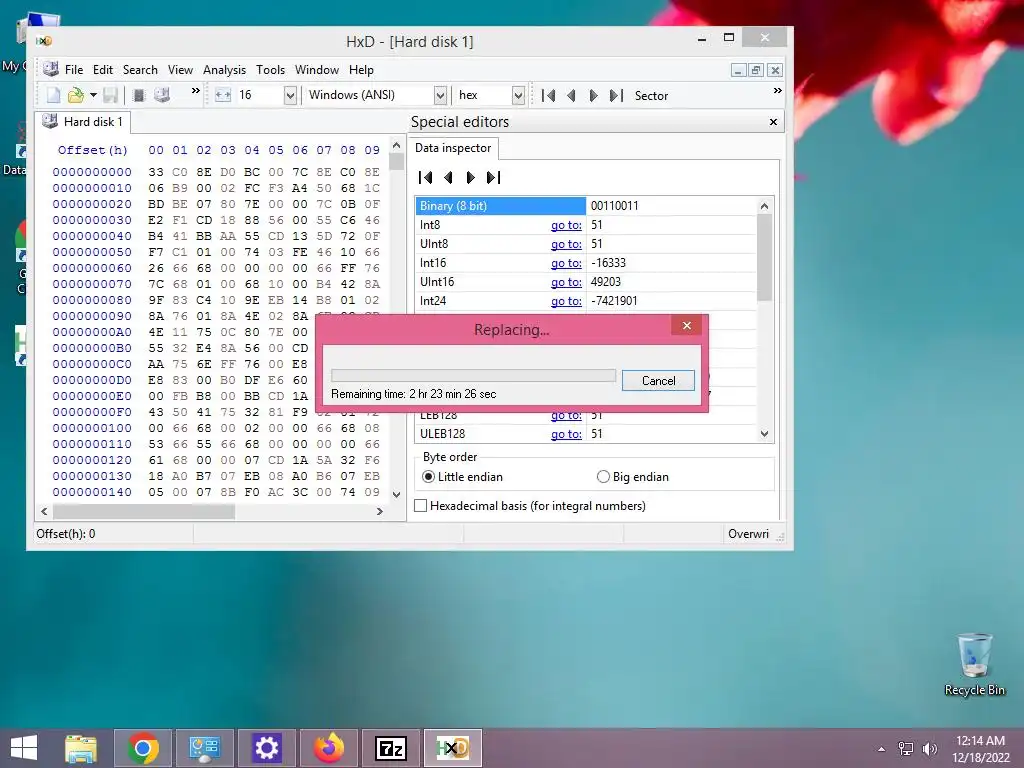Go to last sector in toolbar
Screen dimensions: 1024x768
pos(616,95)
